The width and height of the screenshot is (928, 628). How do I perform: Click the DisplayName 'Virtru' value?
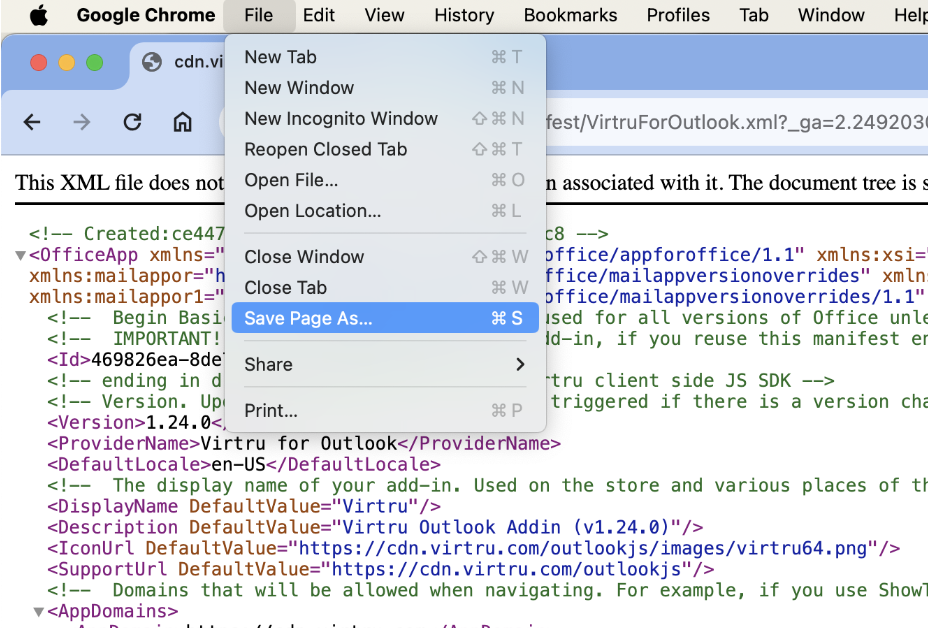[376, 506]
